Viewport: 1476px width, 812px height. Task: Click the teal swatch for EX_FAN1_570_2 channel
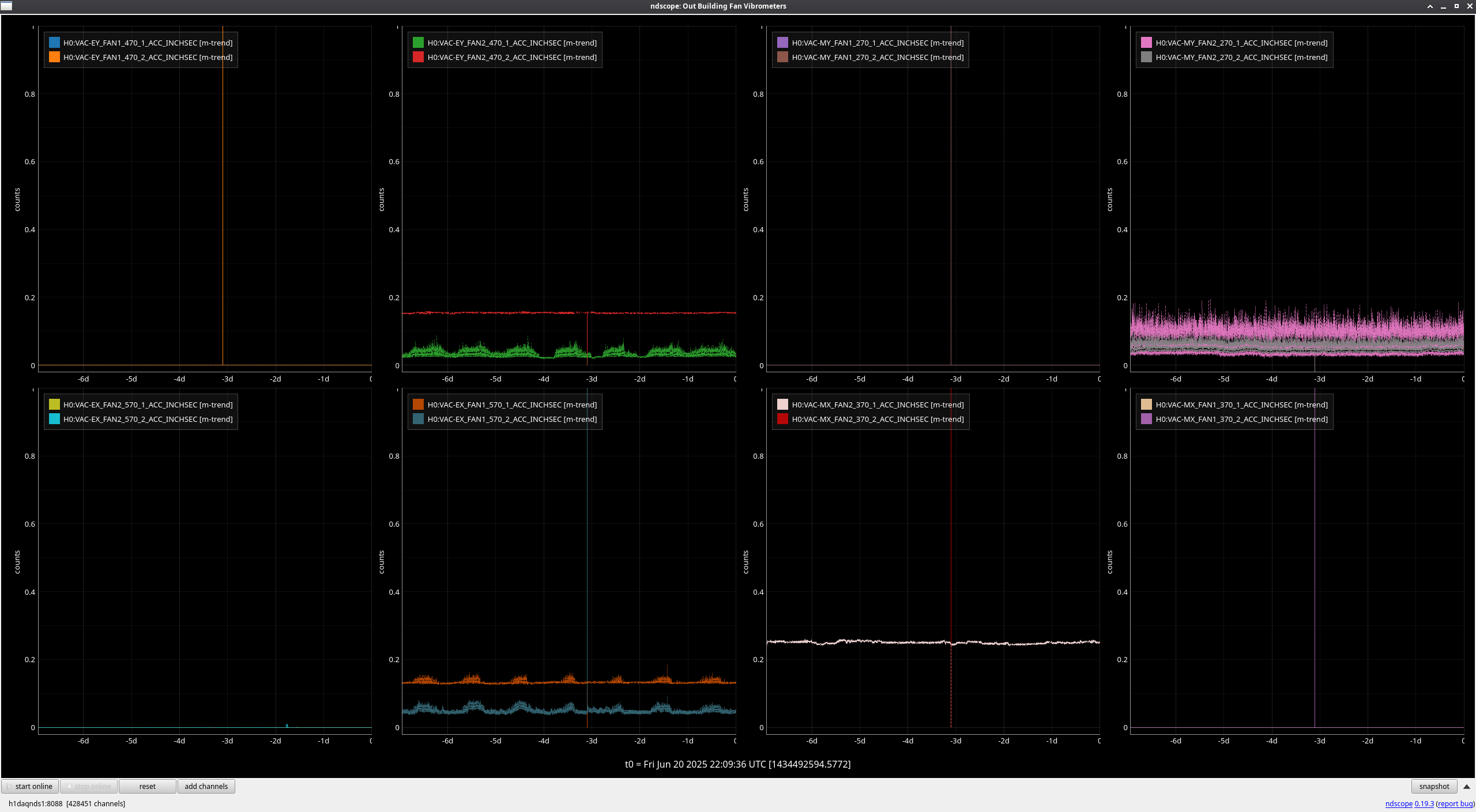click(419, 419)
